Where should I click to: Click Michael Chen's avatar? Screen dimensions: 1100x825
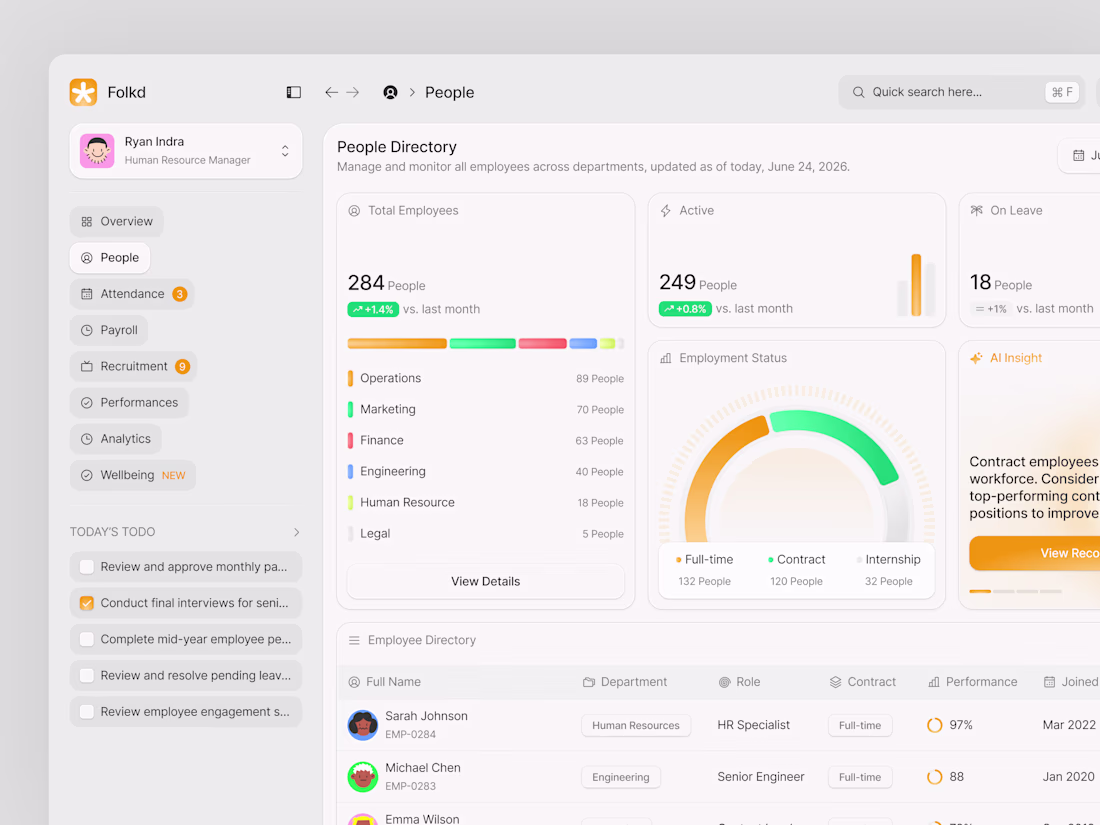pos(363,777)
